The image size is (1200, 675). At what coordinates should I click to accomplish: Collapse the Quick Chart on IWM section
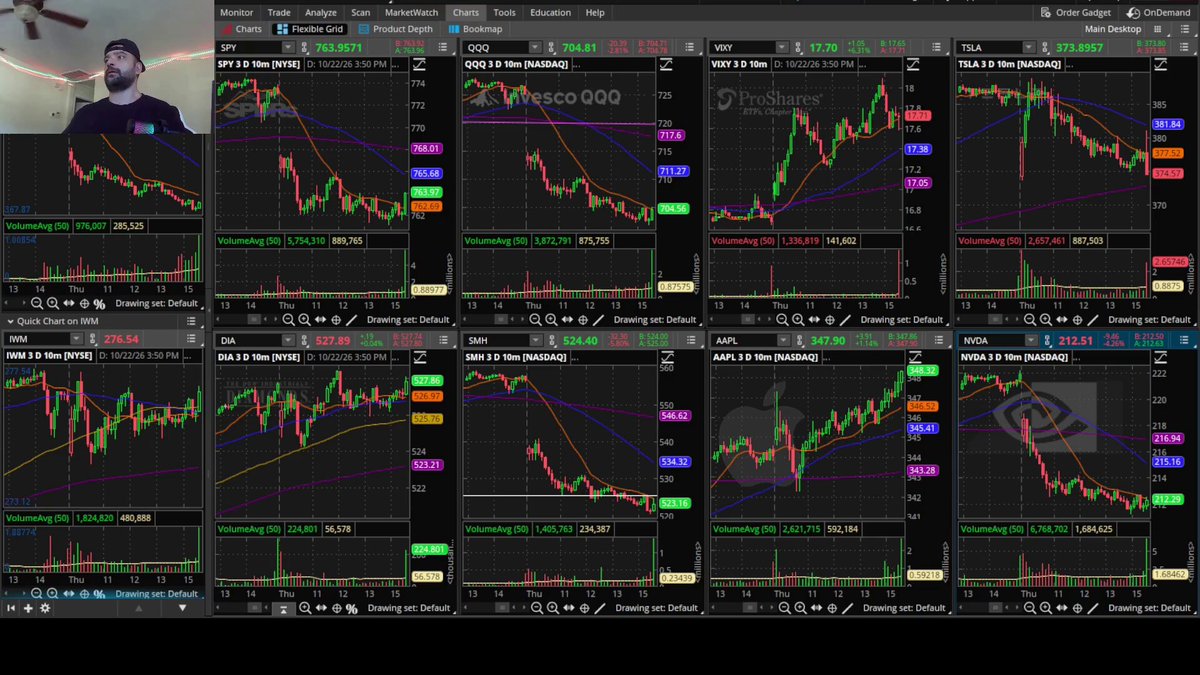click(x=9, y=321)
